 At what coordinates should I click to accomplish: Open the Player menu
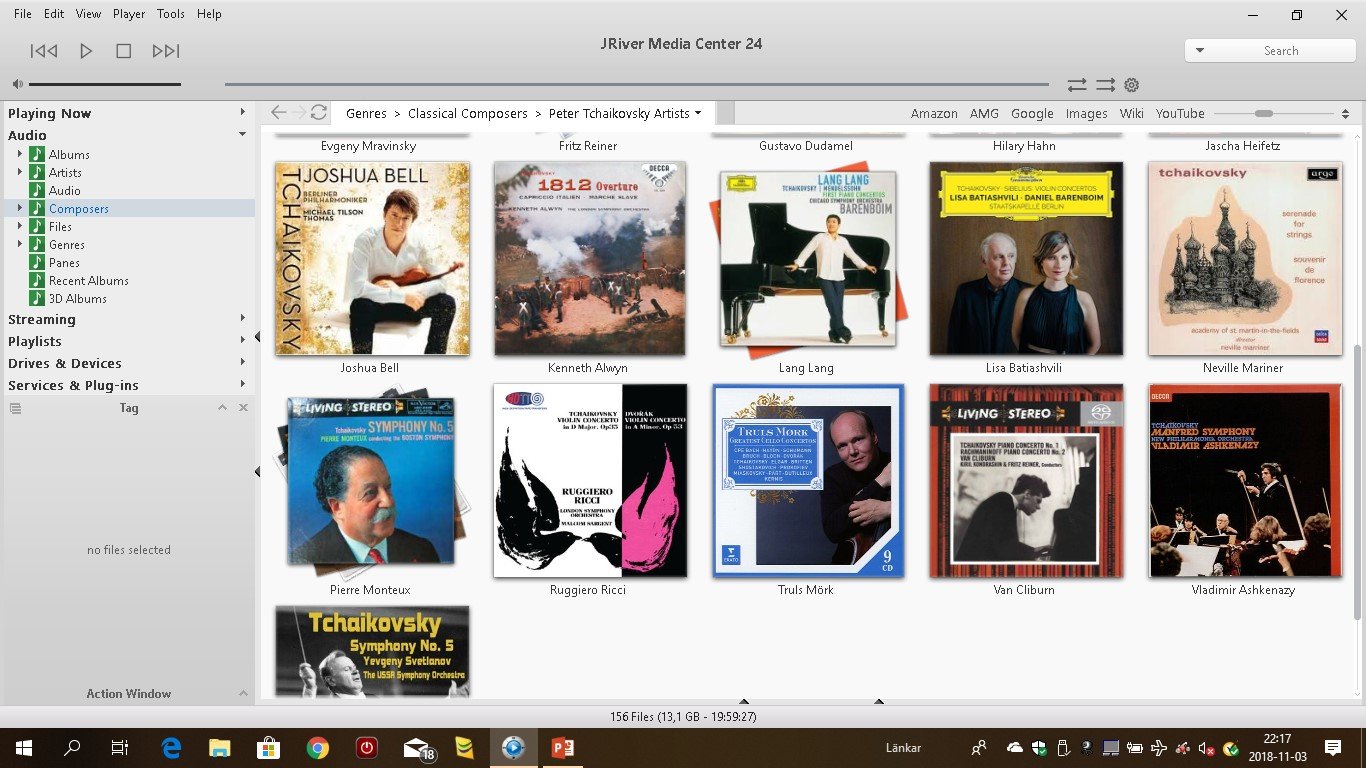(x=129, y=14)
